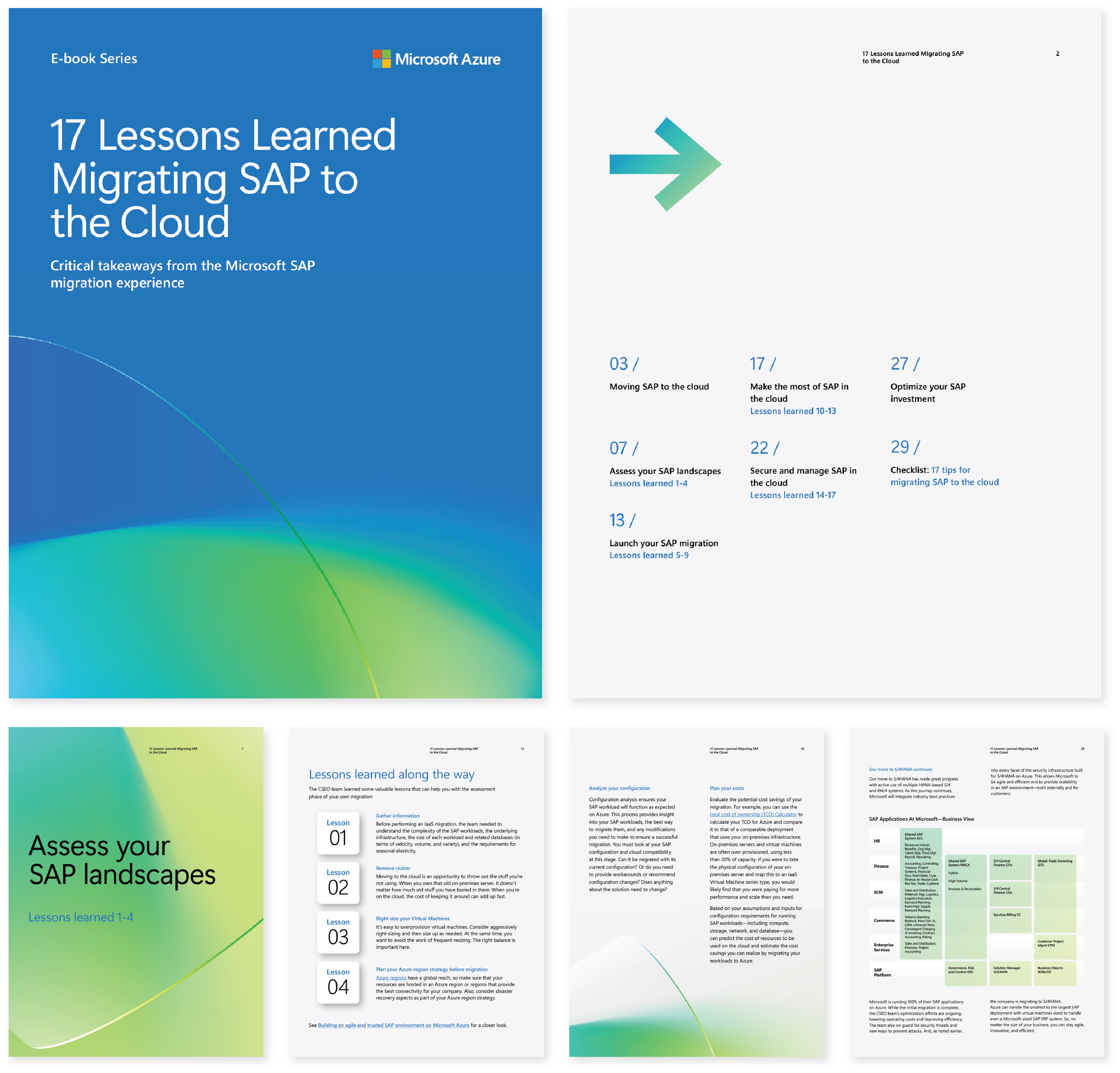Click the 'Business Objects BOBJ/DS' block

pos(1055,973)
